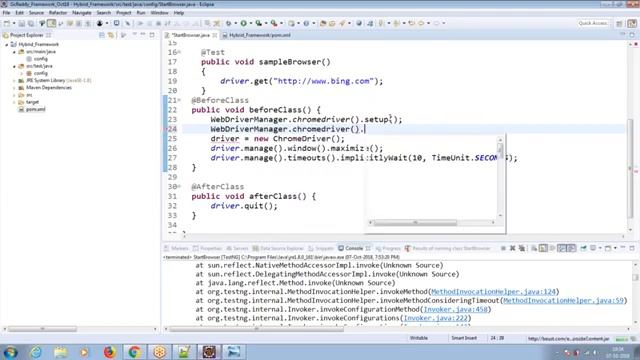
Task: Select pom.xml in Project Explorer
Action: pos(36,109)
